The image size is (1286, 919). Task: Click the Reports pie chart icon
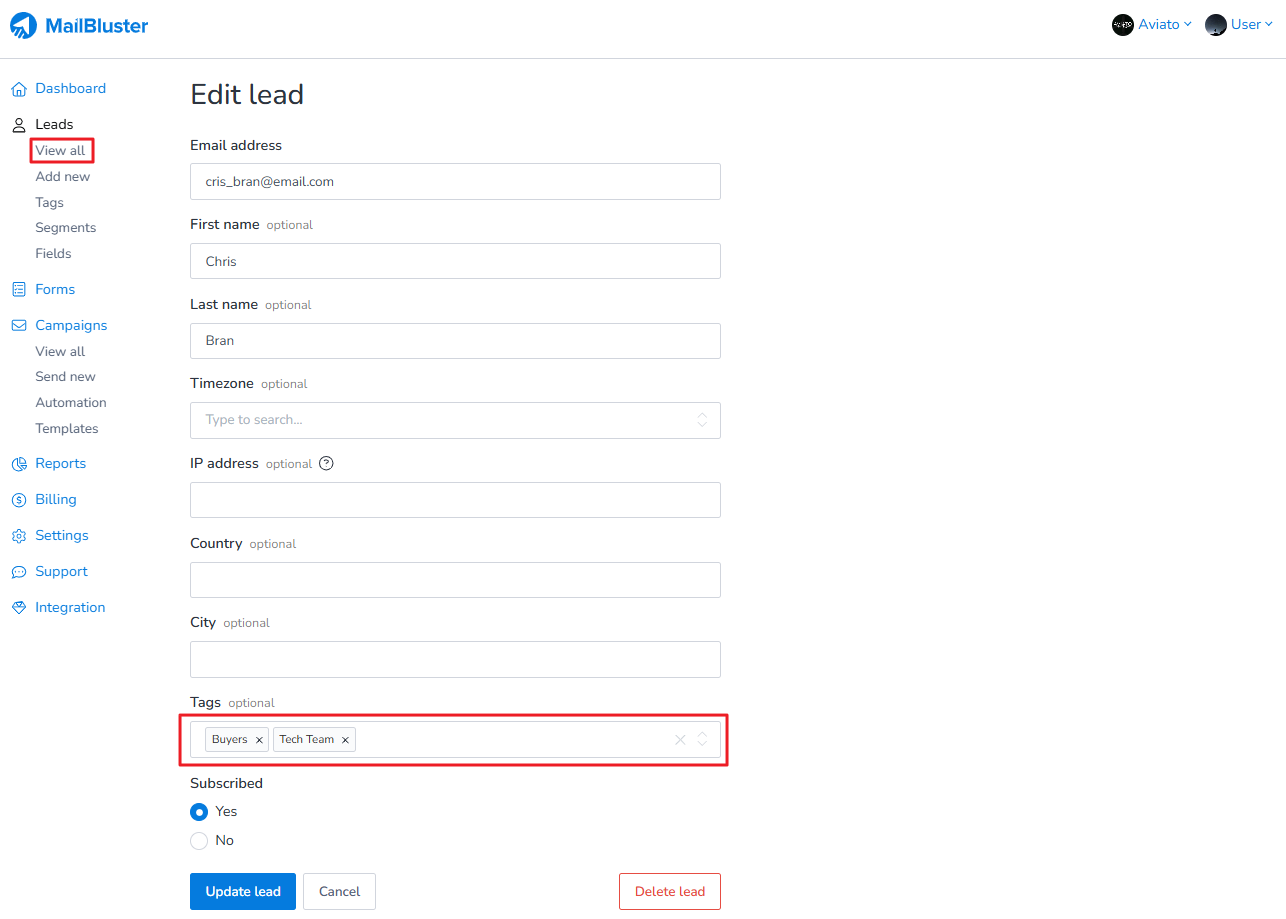point(18,464)
